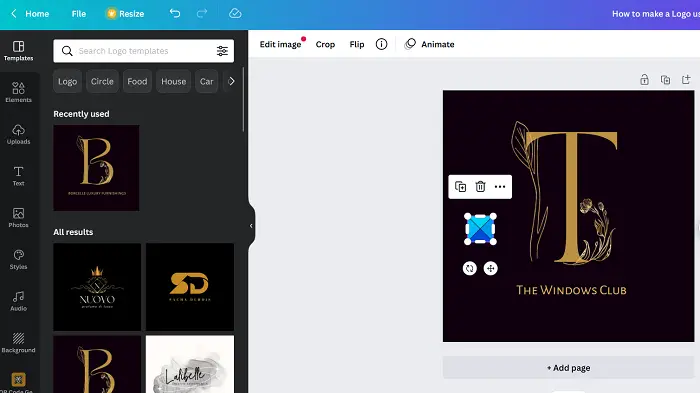Select the Logo category chip
Viewport: 700px width, 393px height.
pyautogui.click(x=67, y=81)
